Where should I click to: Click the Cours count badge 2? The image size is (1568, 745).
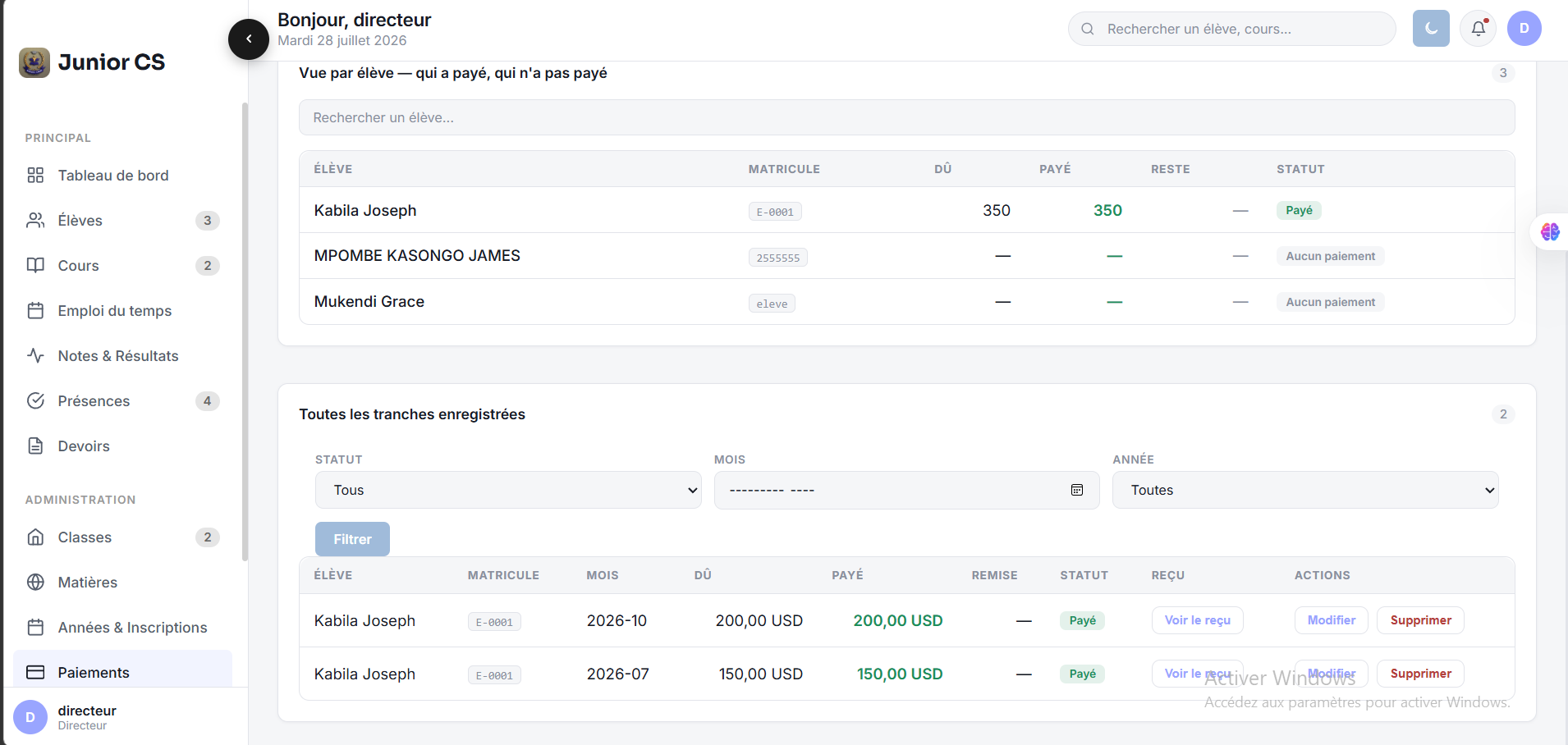pos(208,265)
